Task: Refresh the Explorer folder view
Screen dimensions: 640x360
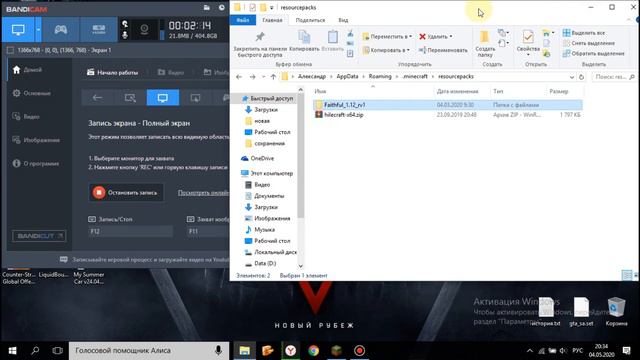Action: click(x=581, y=77)
